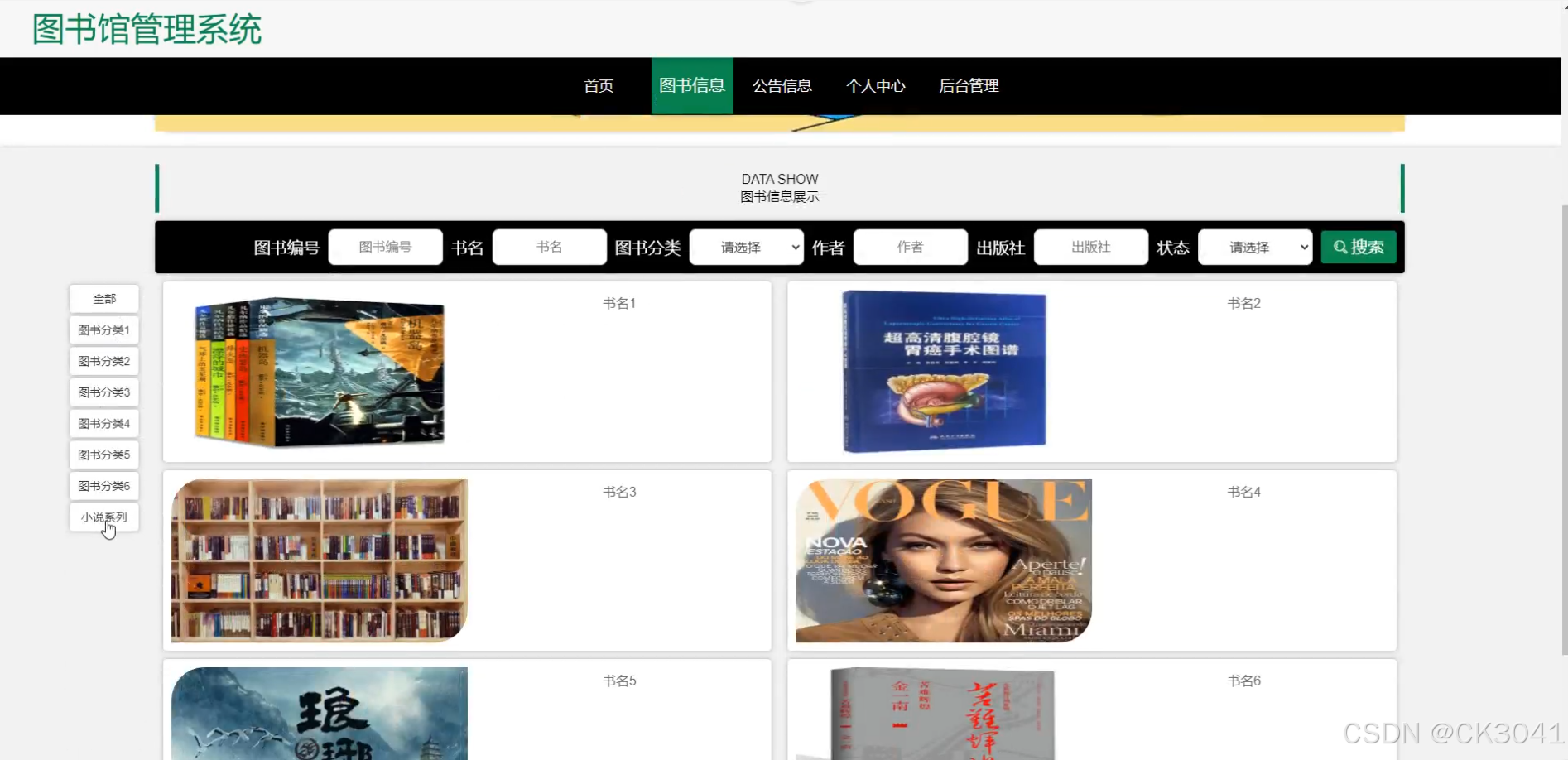The height and width of the screenshot is (760, 1568).
Task: Open blue medical book cover for 书名2
Action: pos(944,372)
